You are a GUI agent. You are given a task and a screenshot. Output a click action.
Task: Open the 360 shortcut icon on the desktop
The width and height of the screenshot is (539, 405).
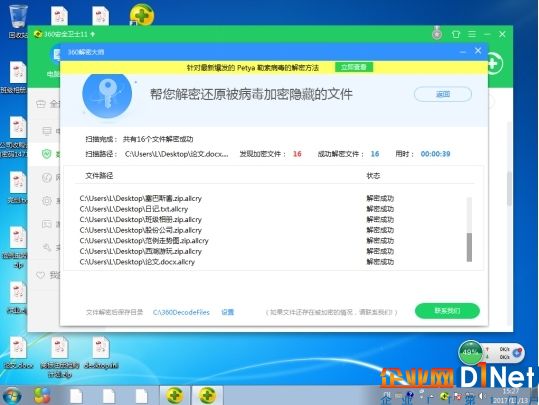(x=142, y=14)
